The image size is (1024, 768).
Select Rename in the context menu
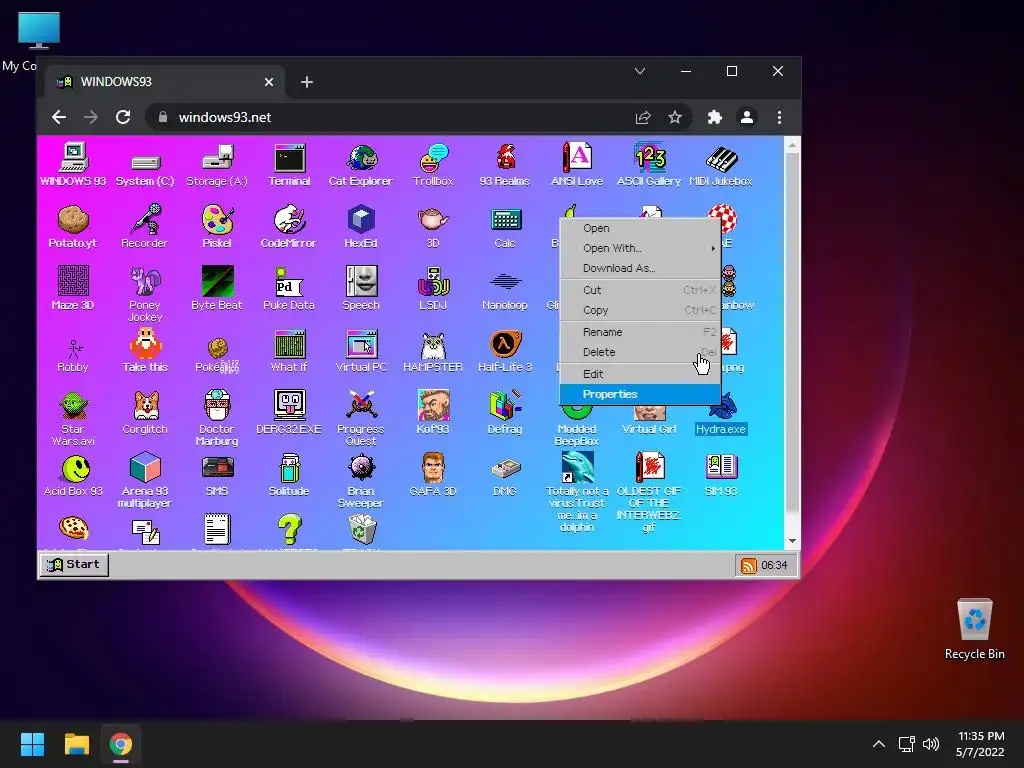pos(640,332)
